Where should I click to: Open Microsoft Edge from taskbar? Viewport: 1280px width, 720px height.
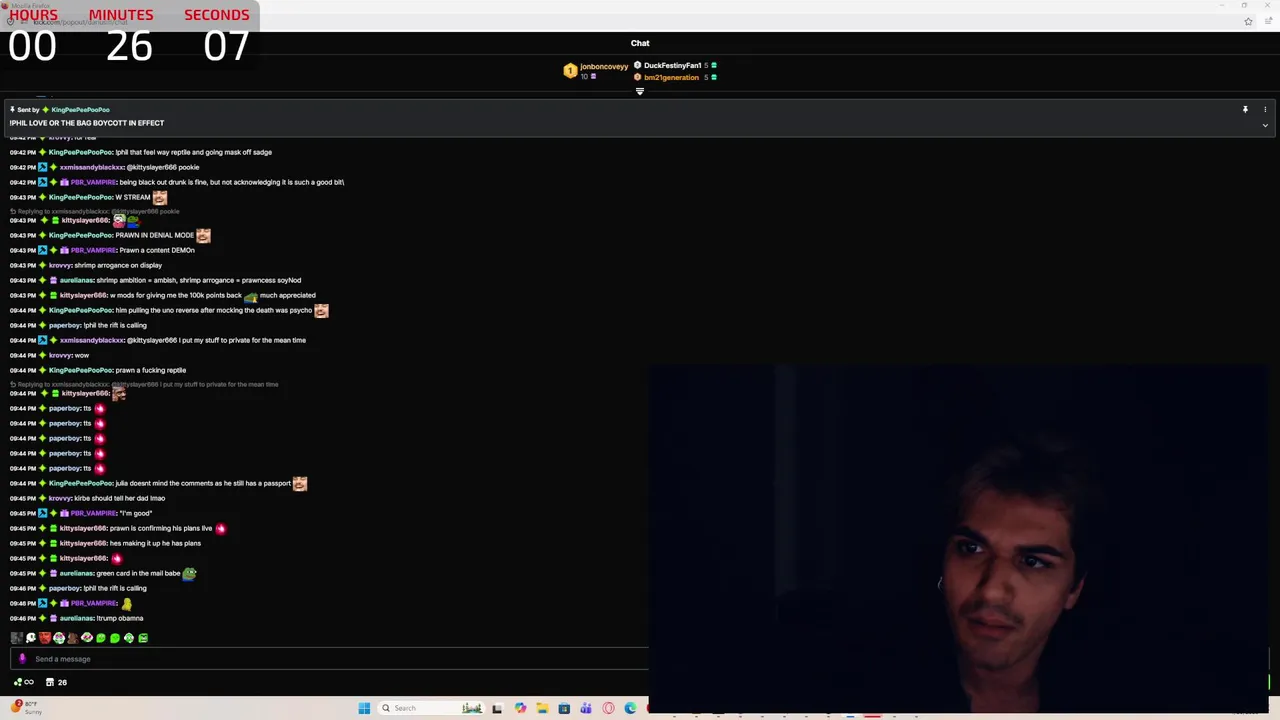(x=630, y=708)
